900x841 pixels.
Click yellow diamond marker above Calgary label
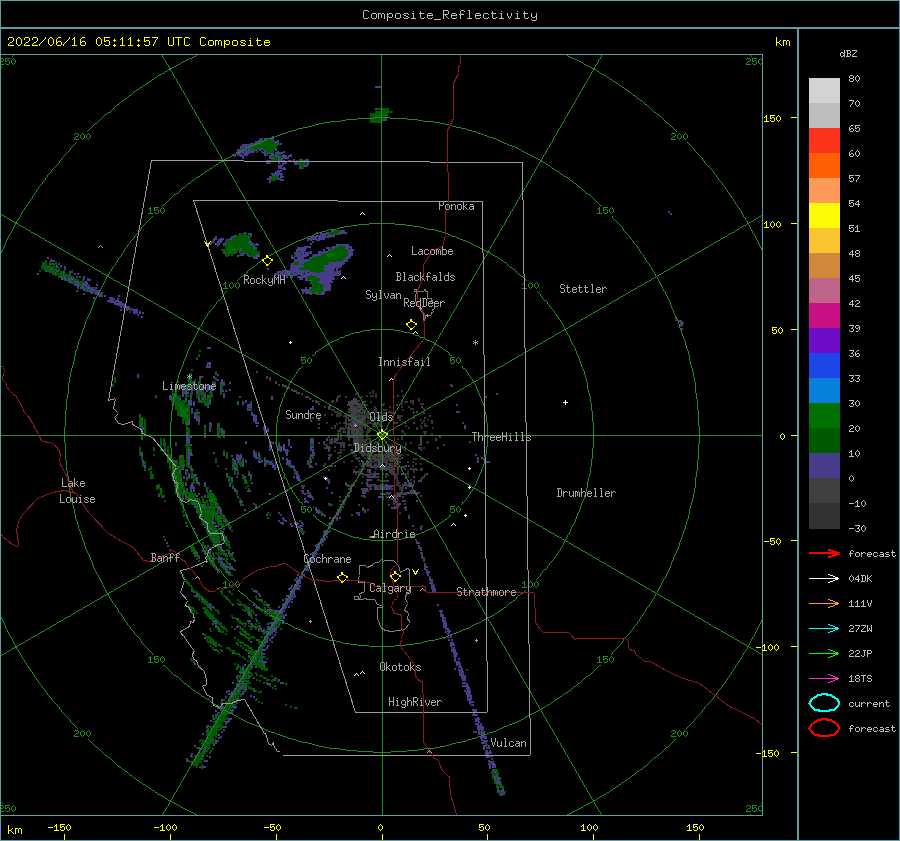coord(395,576)
